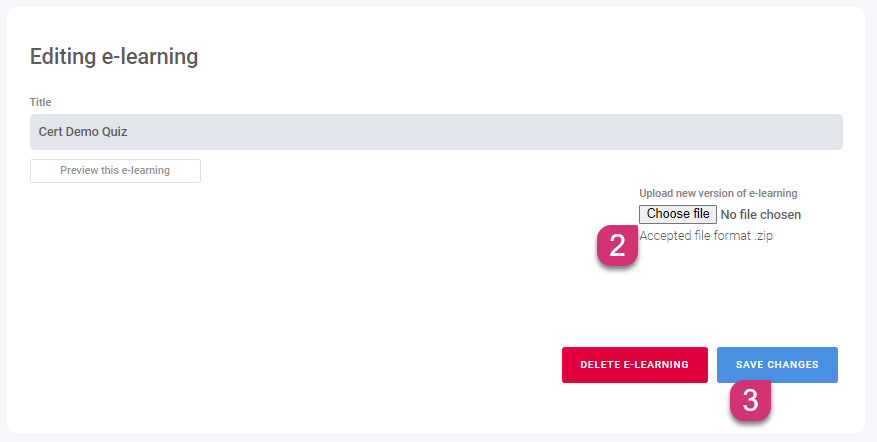
Task: Click the word 'SAVE' on the blue button
Action: 750,365
